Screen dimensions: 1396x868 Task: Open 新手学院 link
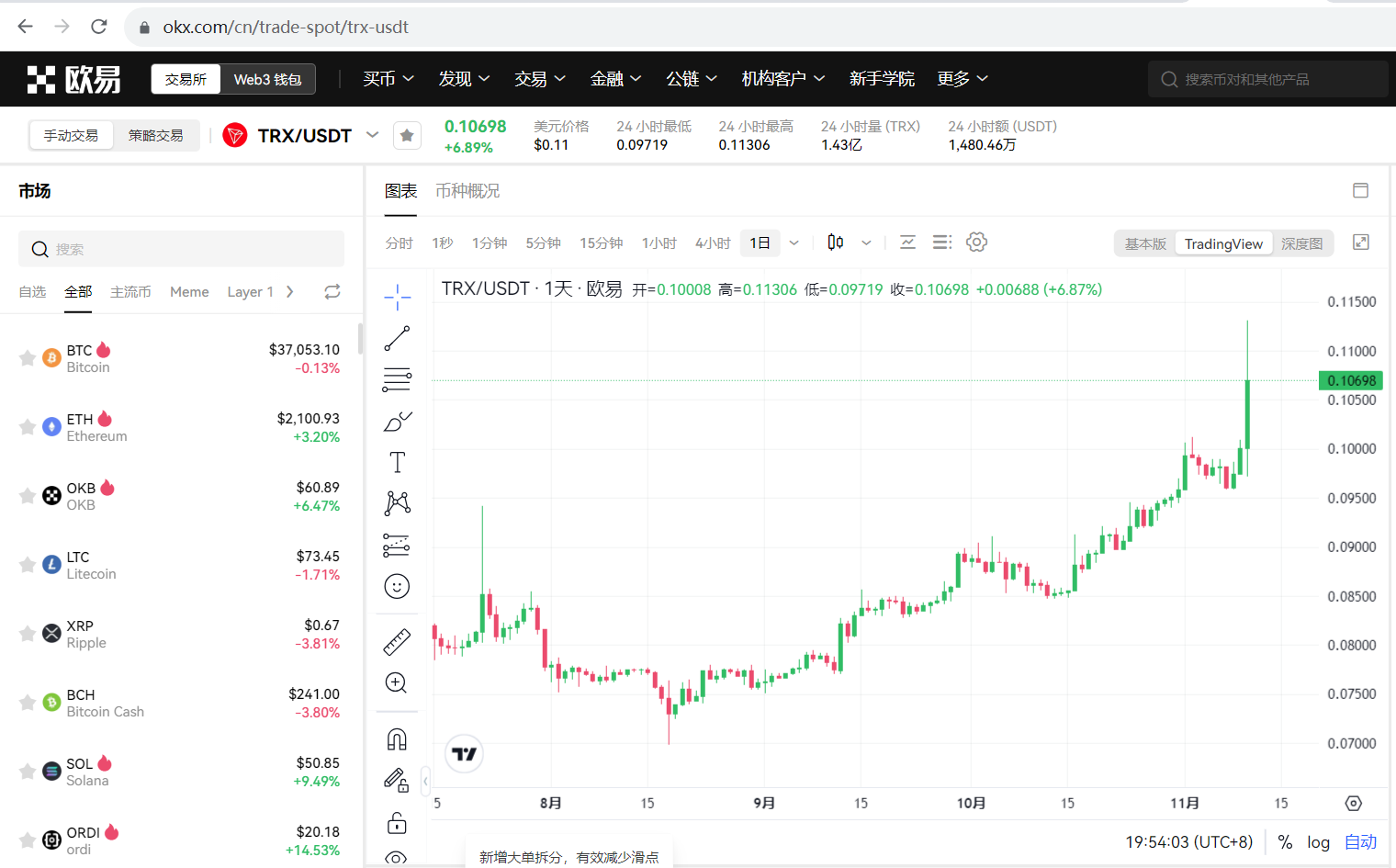point(882,79)
